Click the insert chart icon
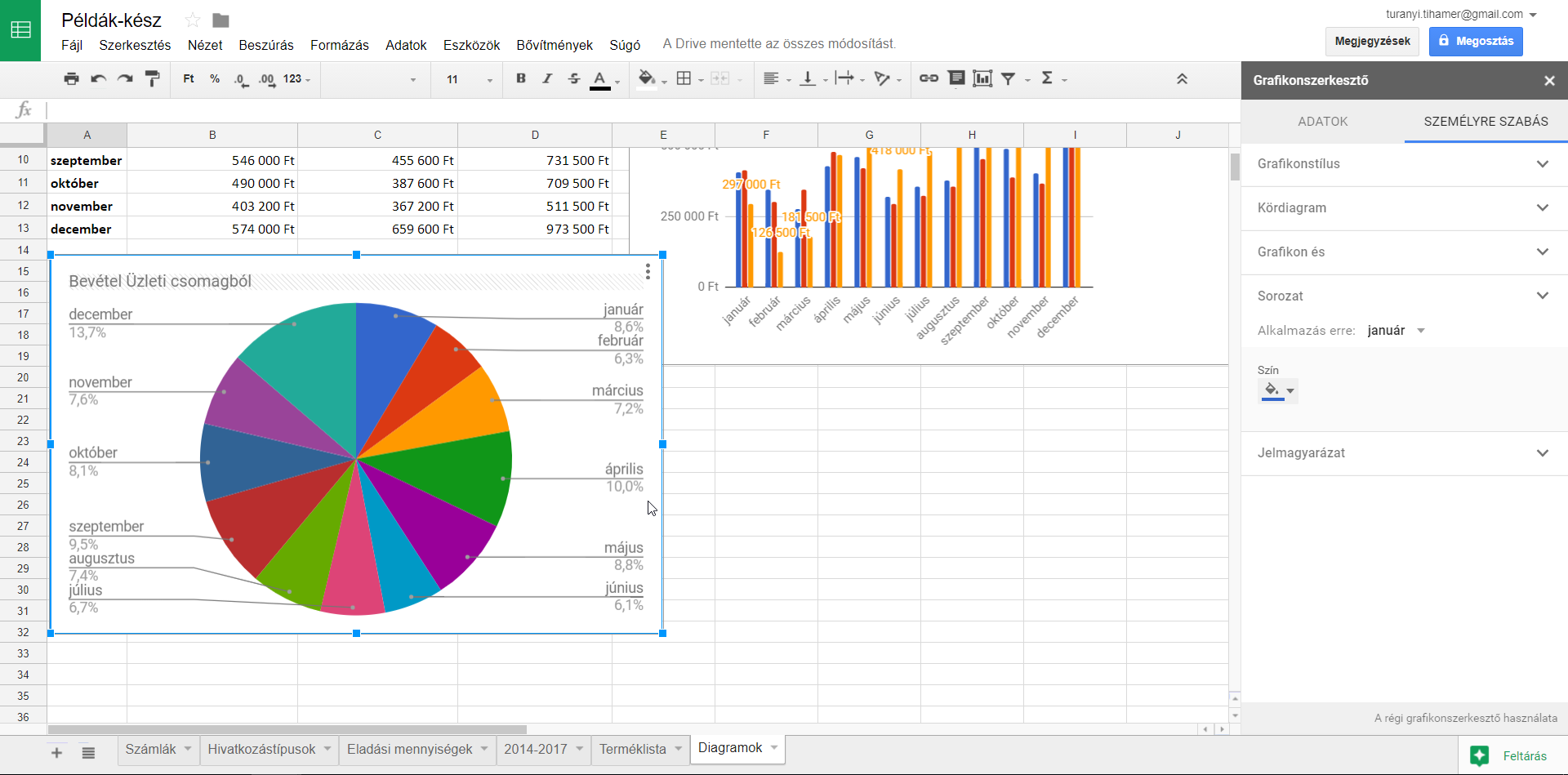 (x=982, y=79)
